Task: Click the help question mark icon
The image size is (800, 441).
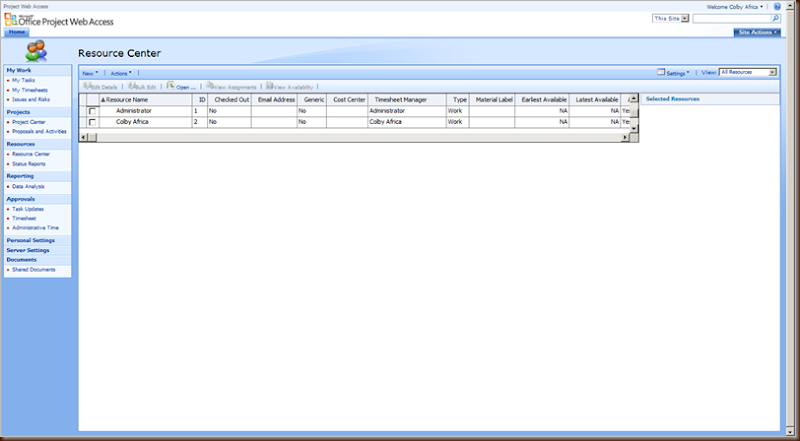Action: 777,7
